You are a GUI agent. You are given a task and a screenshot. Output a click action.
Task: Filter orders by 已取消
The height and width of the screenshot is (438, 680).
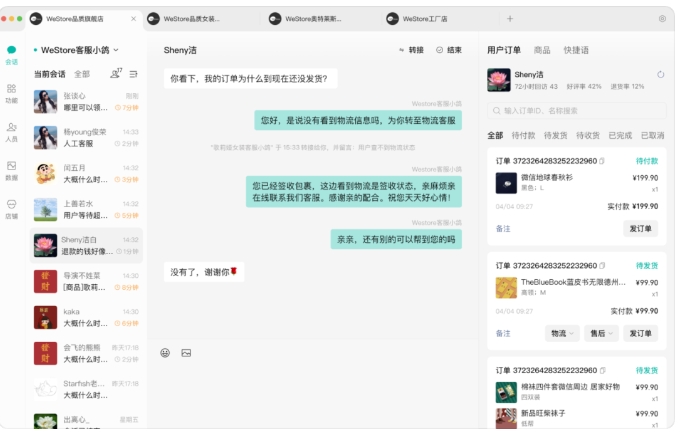click(653, 136)
